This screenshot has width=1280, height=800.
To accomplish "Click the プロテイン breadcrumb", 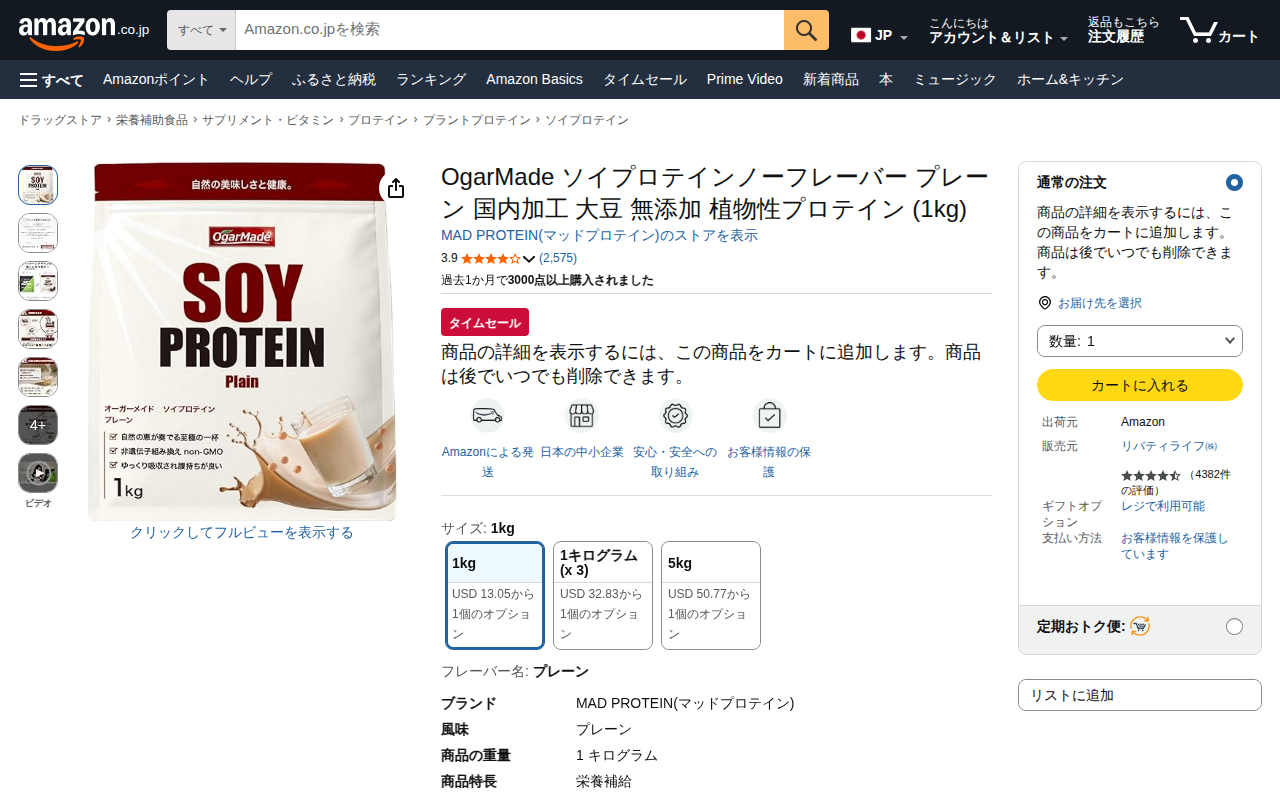I will (378, 120).
